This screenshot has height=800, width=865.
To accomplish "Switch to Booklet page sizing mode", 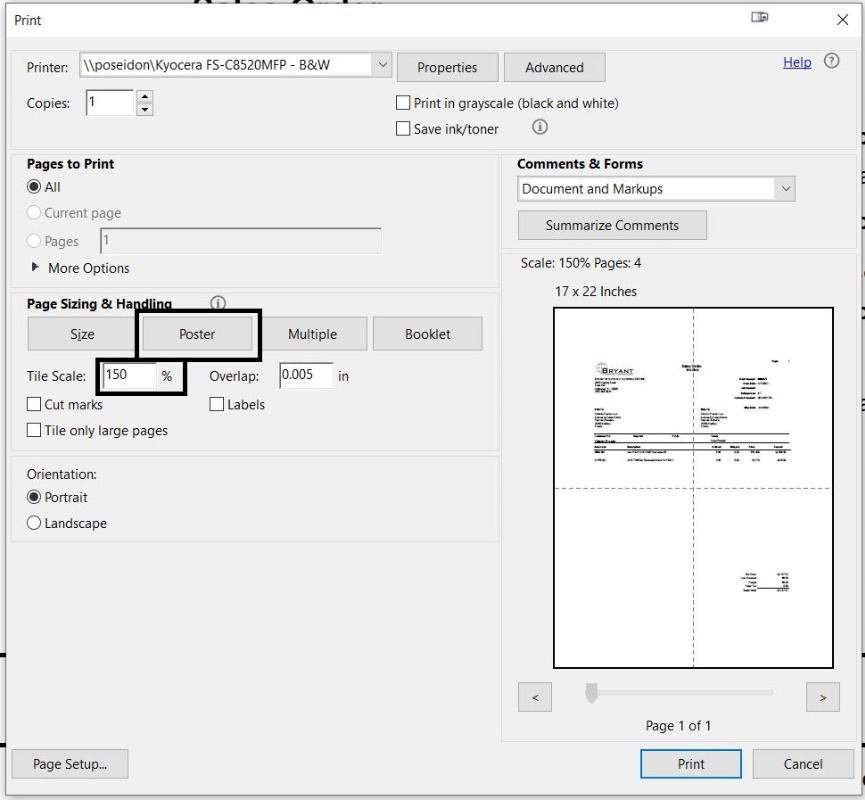I will pos(427,334).
